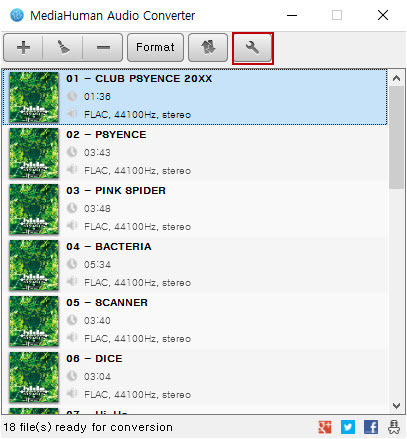Click the 03:40 duration text
The width and height of the screenshot is (407, 439).
(97, 321)
